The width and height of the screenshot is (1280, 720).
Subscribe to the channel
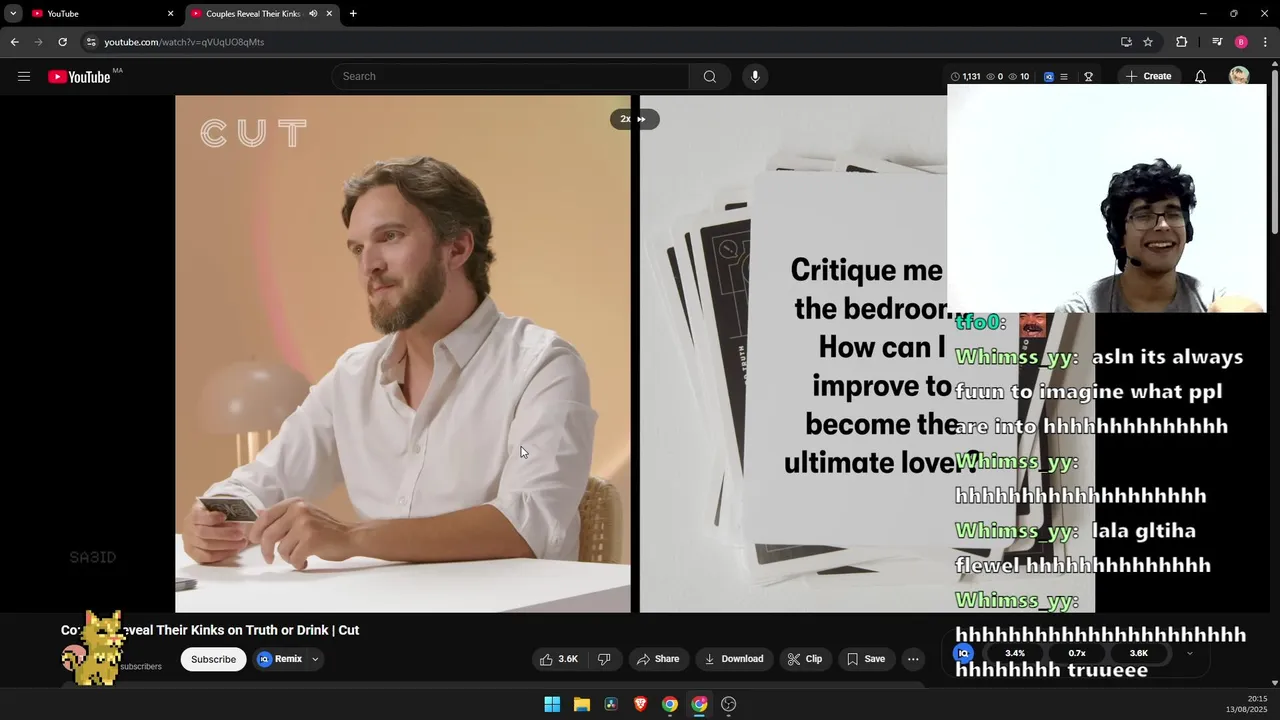[x=213, y=659]
